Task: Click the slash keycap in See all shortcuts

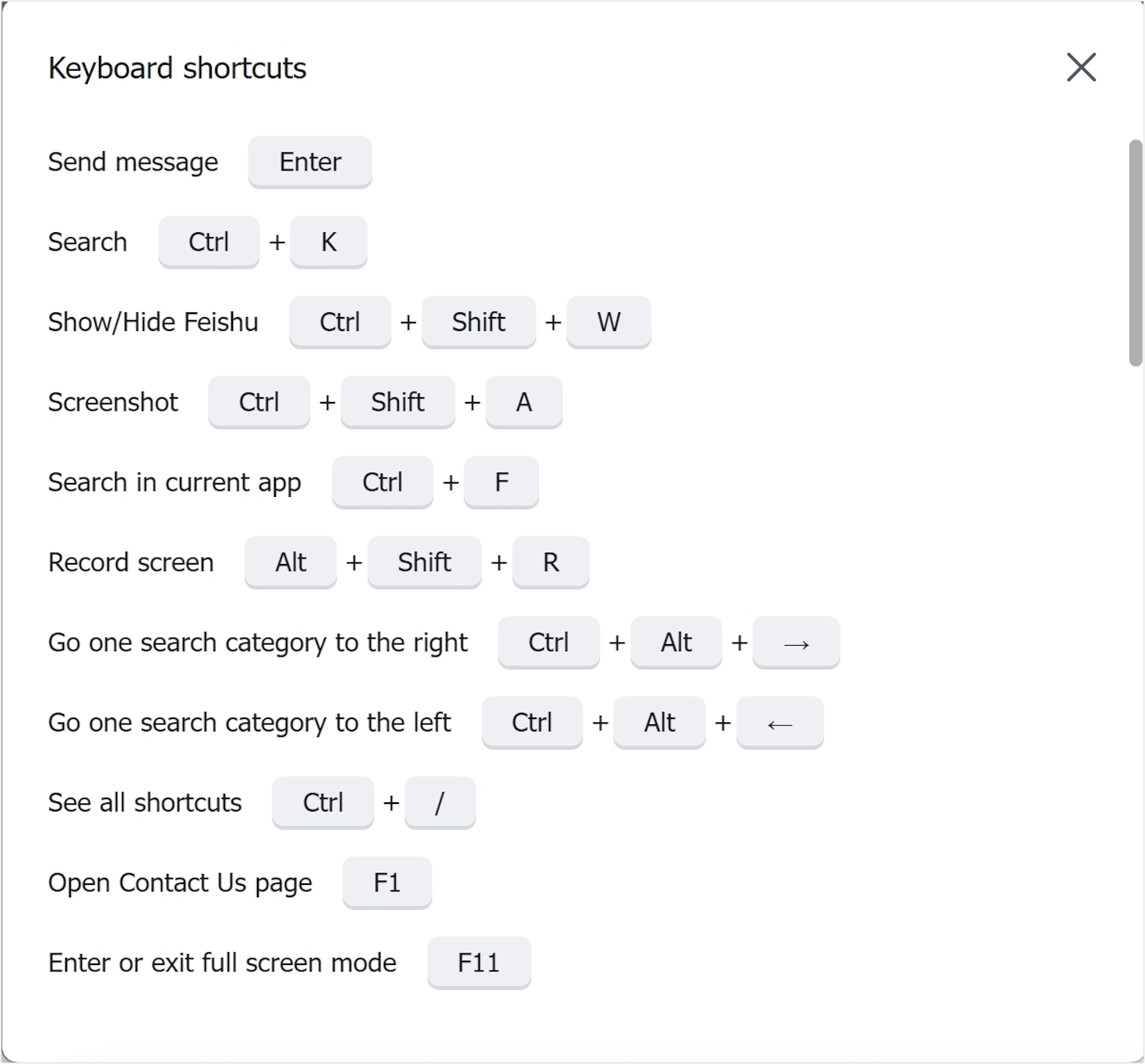Action: tap(440, 803)
